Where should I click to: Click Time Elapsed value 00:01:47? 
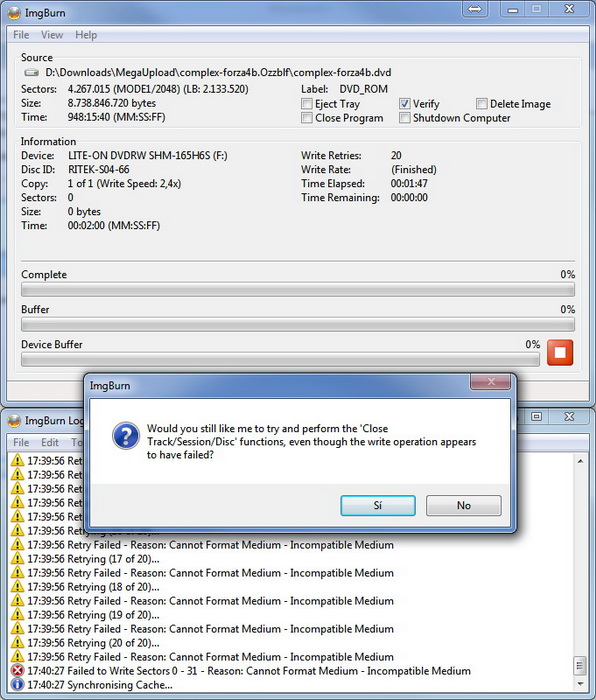409,183
